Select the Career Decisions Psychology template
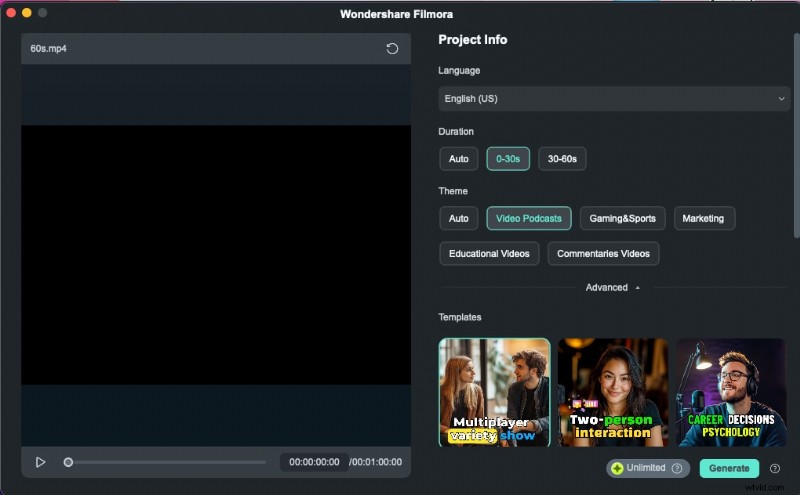 pyautogui.click(x=731, y=392)
